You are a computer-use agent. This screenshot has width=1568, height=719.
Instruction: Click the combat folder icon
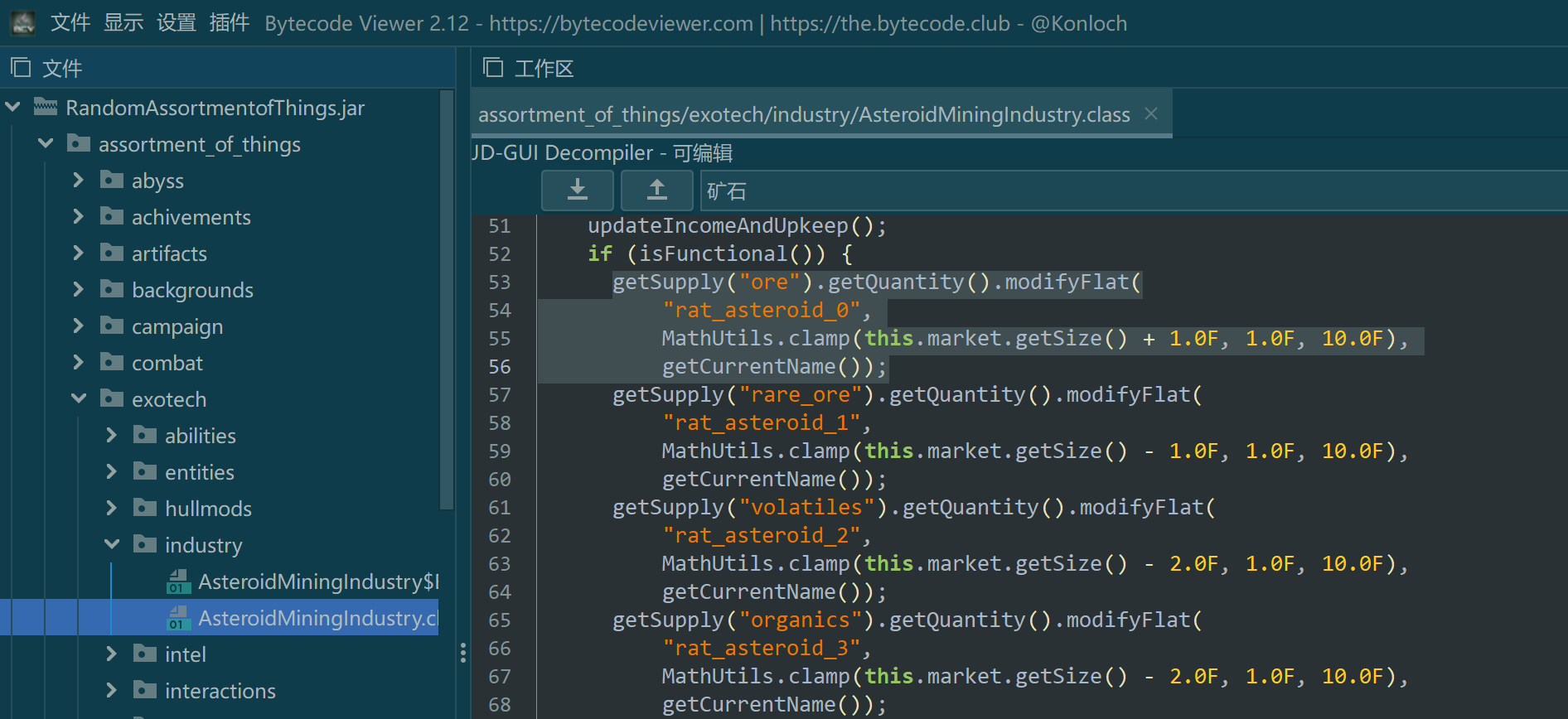pos(112,362)
